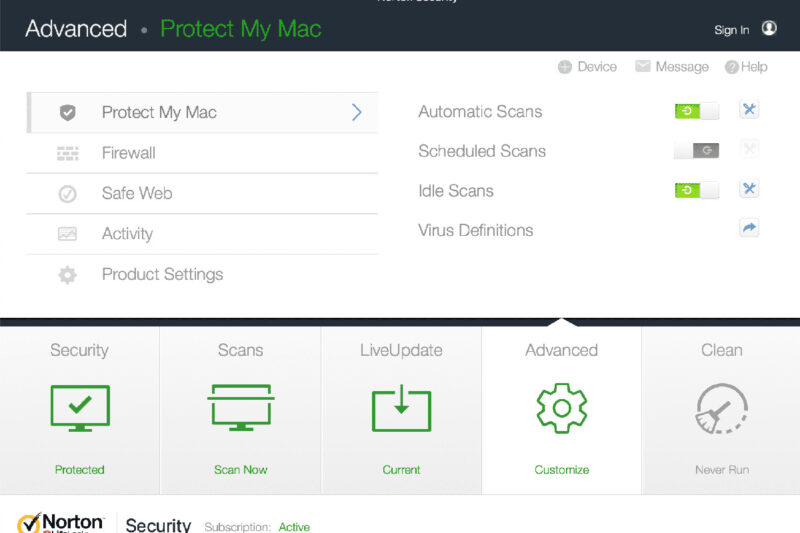Click the Advanced gear icon
The height and width of the screenshot is (533, 800).
pos(562,408)
